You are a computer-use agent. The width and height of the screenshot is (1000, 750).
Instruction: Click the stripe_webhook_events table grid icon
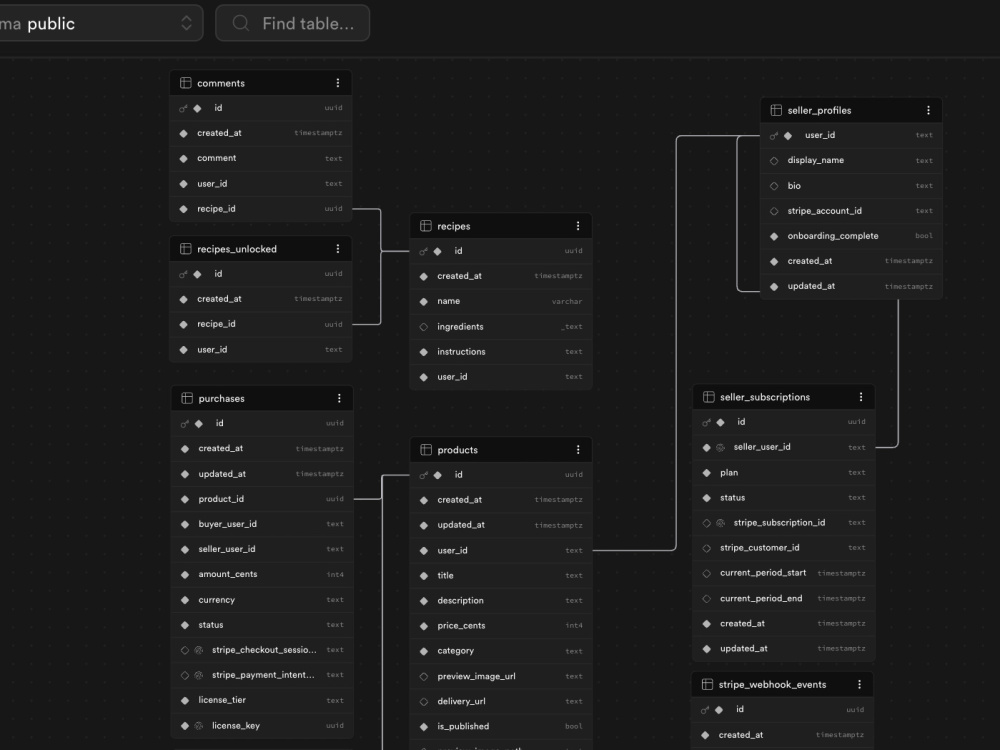point(707,684)
